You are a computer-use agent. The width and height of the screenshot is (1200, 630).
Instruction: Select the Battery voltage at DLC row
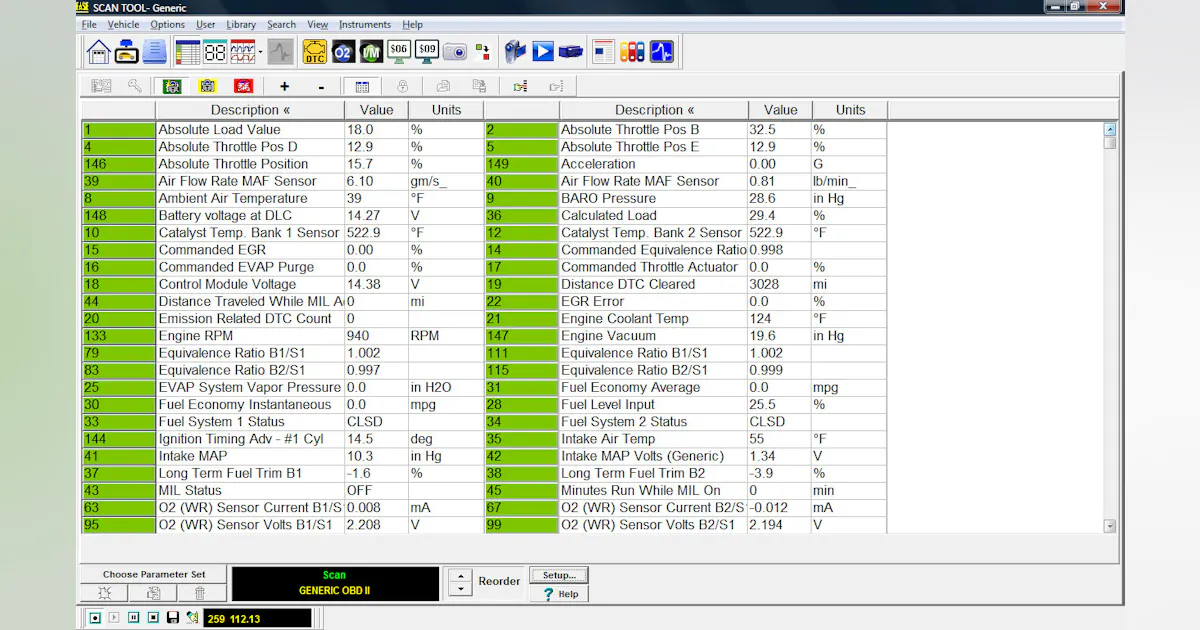[x=282, y=216]
